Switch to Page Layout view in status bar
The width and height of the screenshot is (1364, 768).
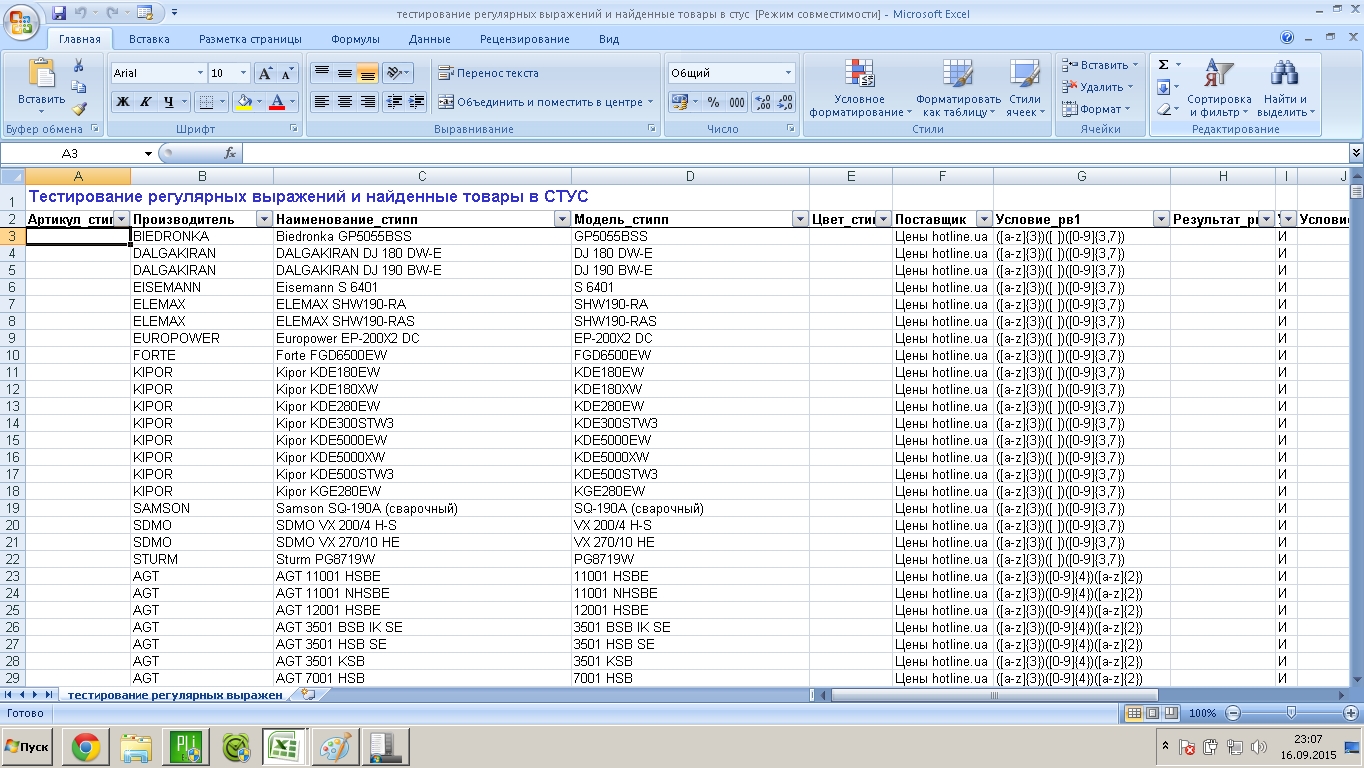(x=1151, y=713)
